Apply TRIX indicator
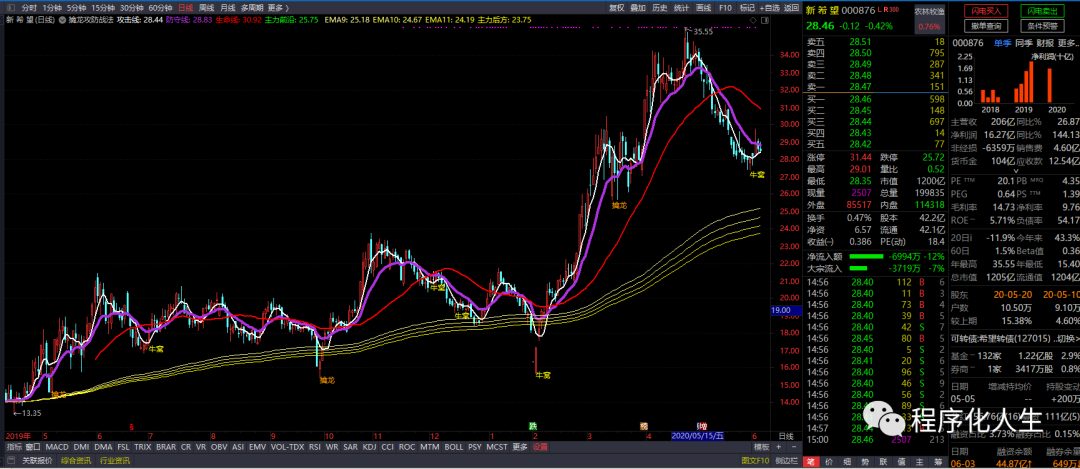Viewport: 1080px width, 469px height. point(143,447)
